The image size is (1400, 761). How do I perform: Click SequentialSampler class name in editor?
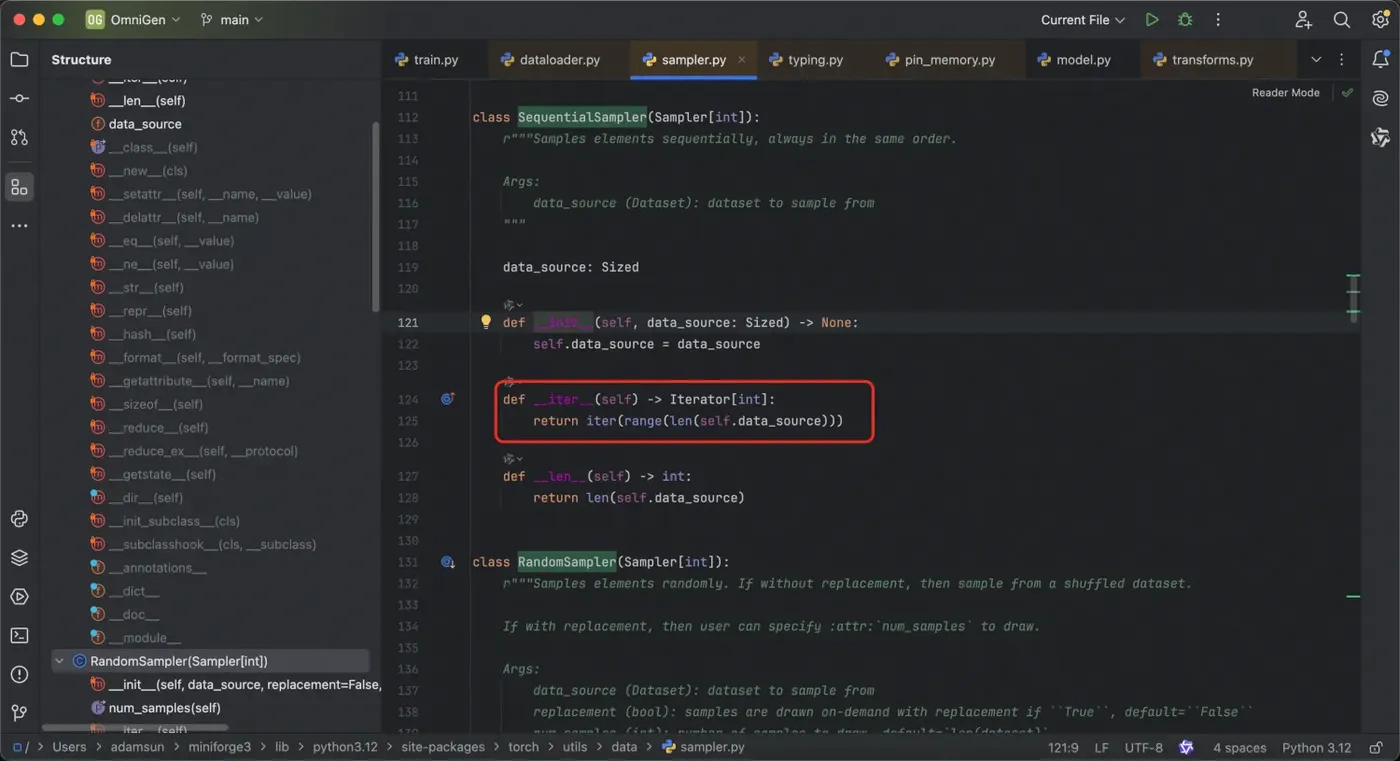582,117
